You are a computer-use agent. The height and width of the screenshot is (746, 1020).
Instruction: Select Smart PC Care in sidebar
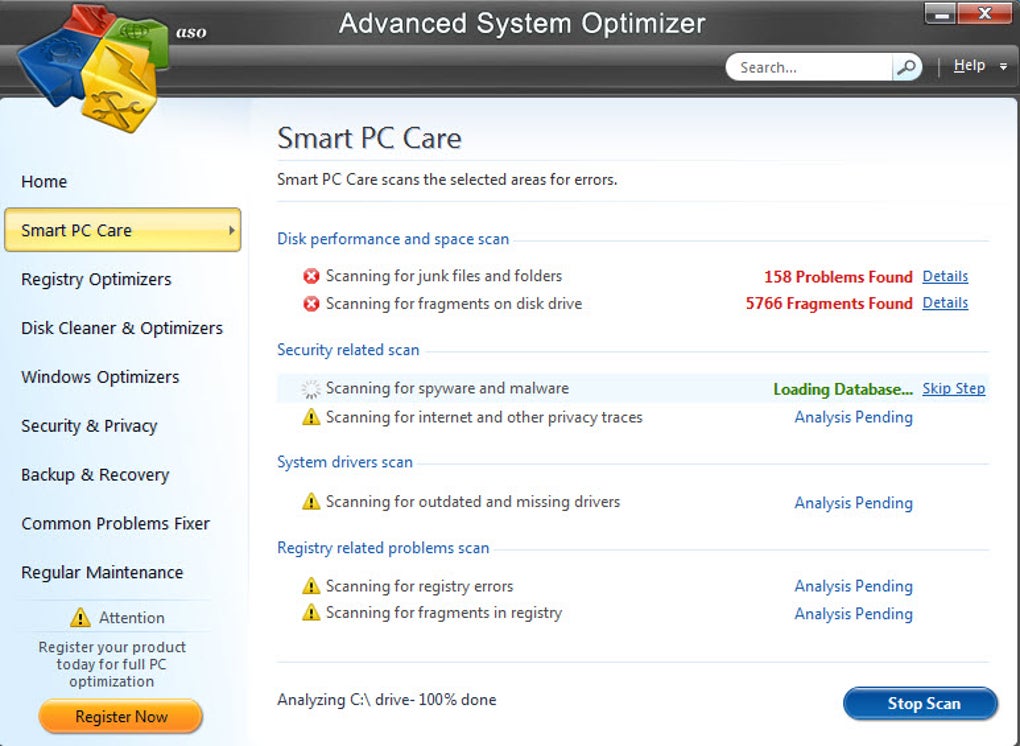click(x=122, y=230)
